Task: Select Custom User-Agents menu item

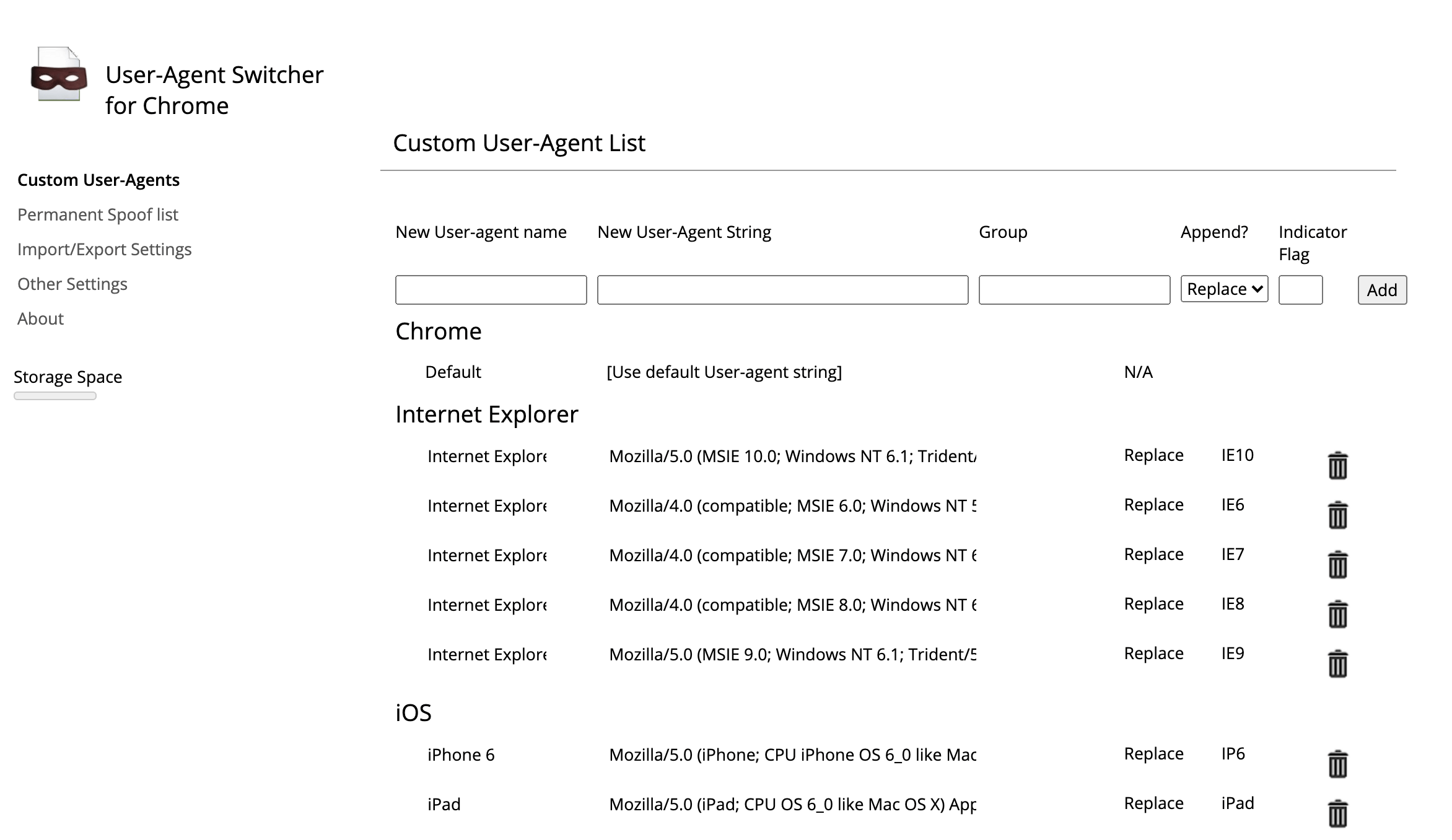Action: (98, 179)
